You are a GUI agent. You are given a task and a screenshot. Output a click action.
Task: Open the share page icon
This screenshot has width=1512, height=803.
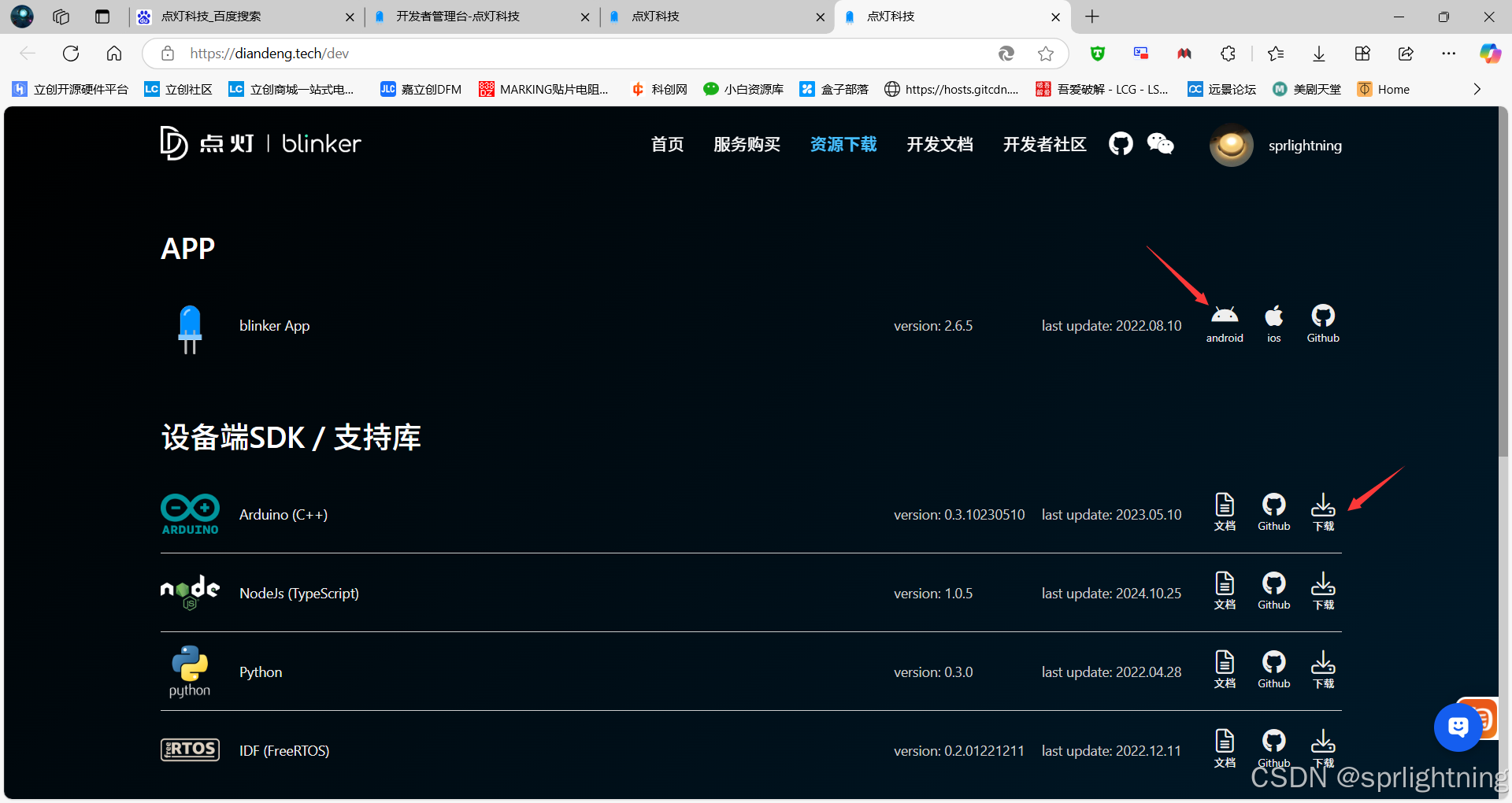[x=1406, y=54]
